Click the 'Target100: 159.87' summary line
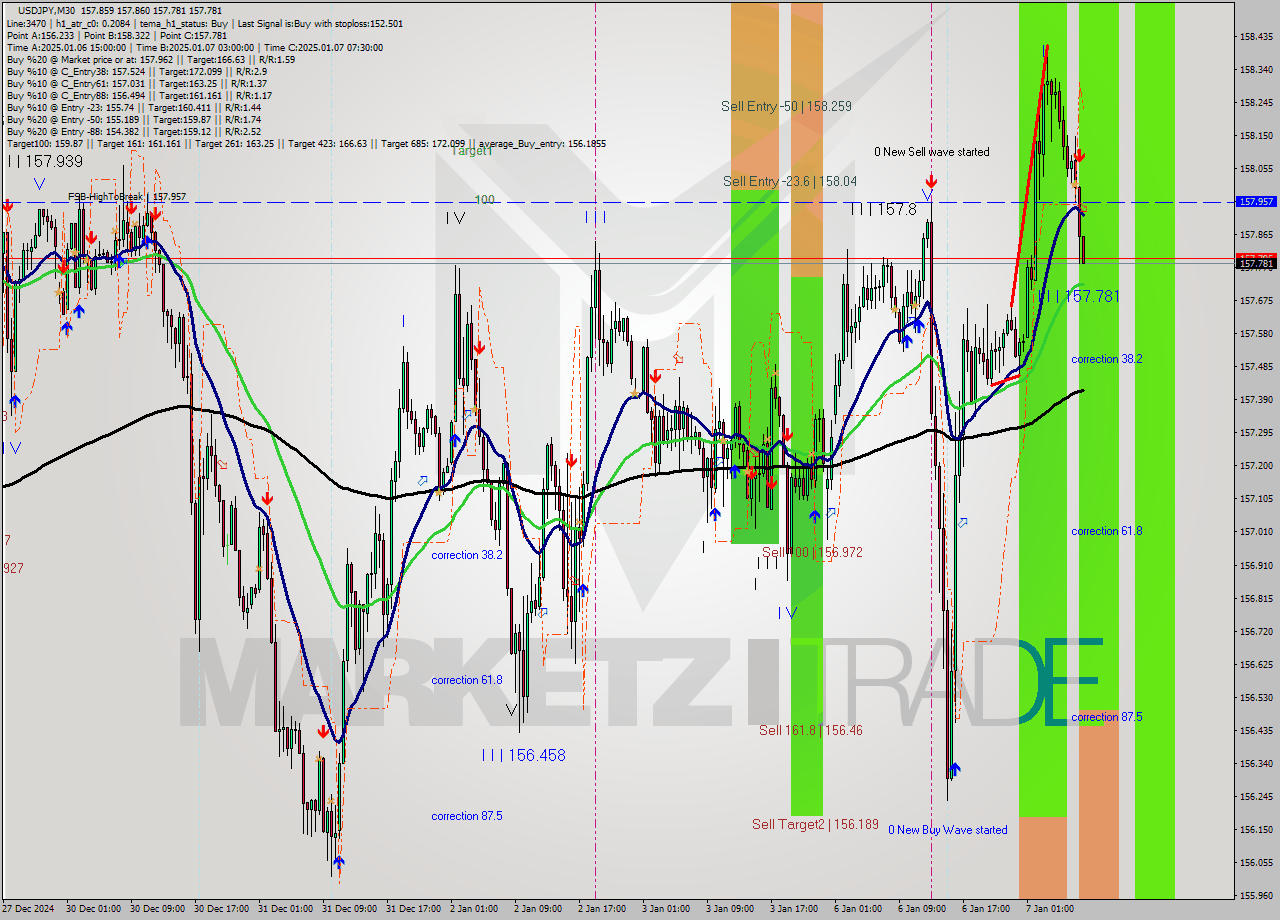This screenshot has width=1280, height=920. click(305, 143)
